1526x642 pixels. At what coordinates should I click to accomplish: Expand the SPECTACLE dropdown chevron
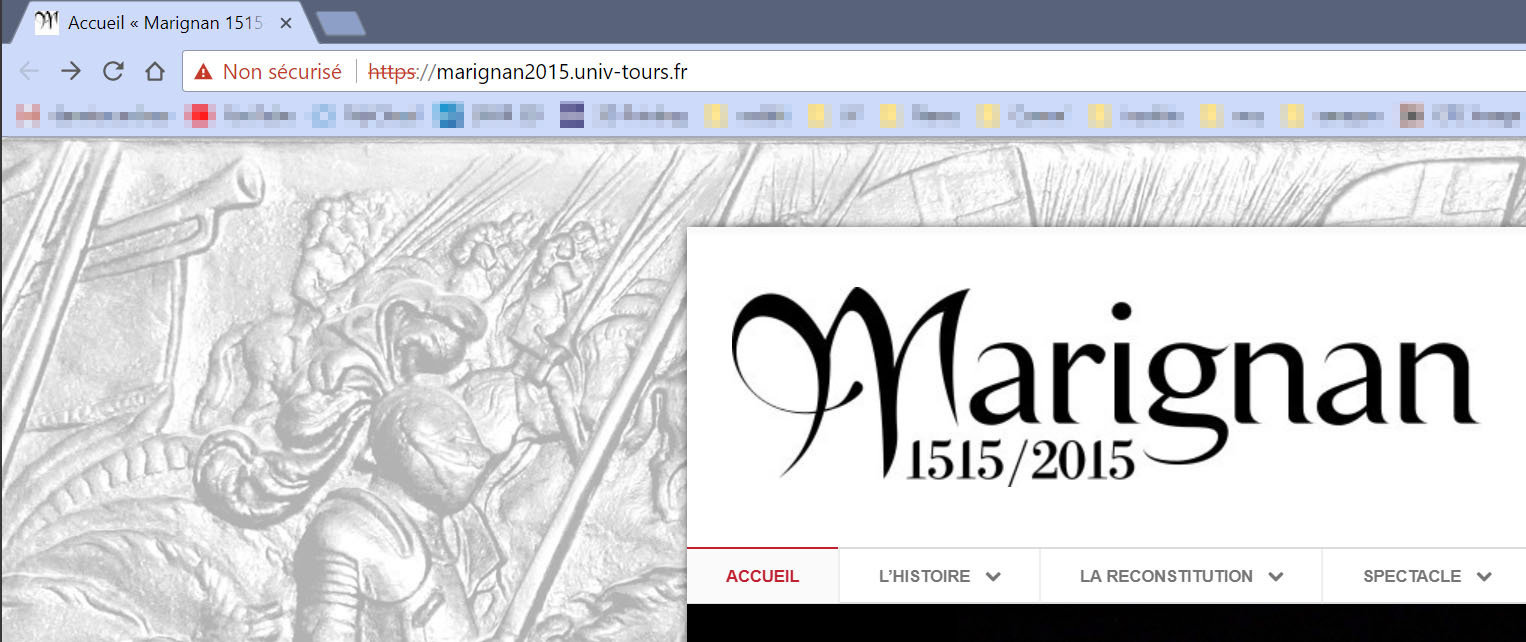click(1484, 577)
